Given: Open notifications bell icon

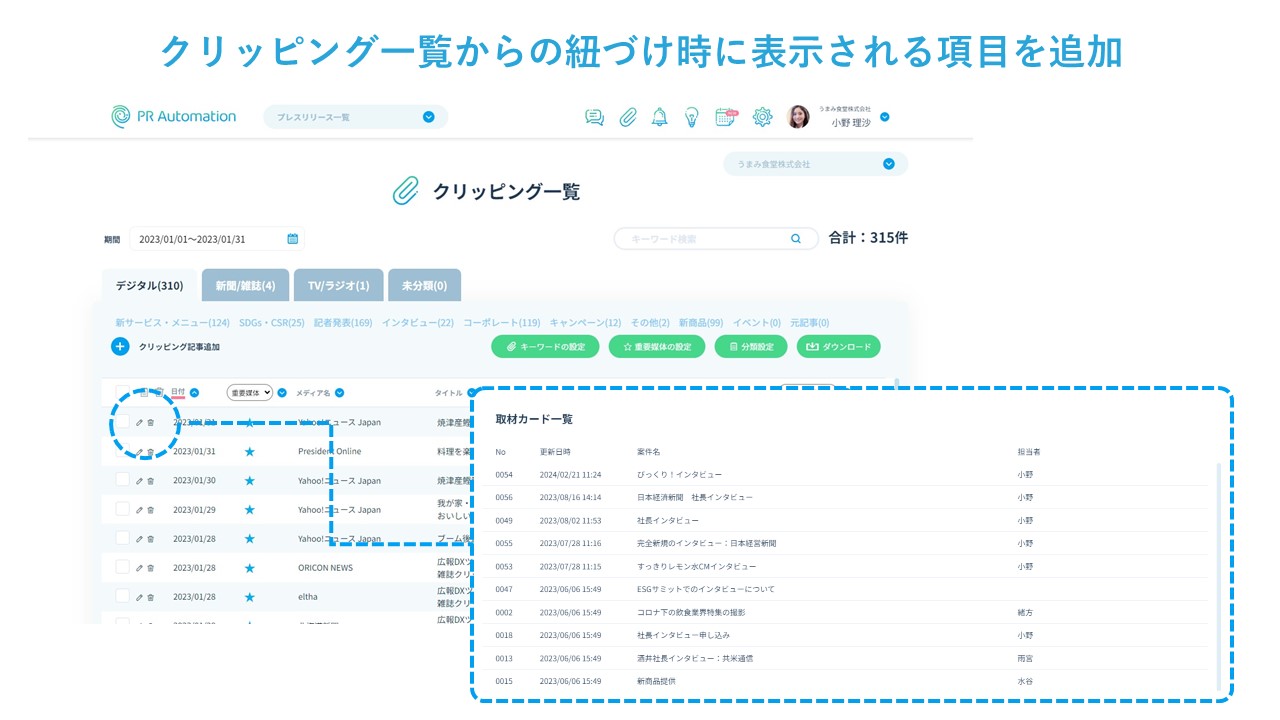Looking at the screenshot, I should tap(659, 117).
